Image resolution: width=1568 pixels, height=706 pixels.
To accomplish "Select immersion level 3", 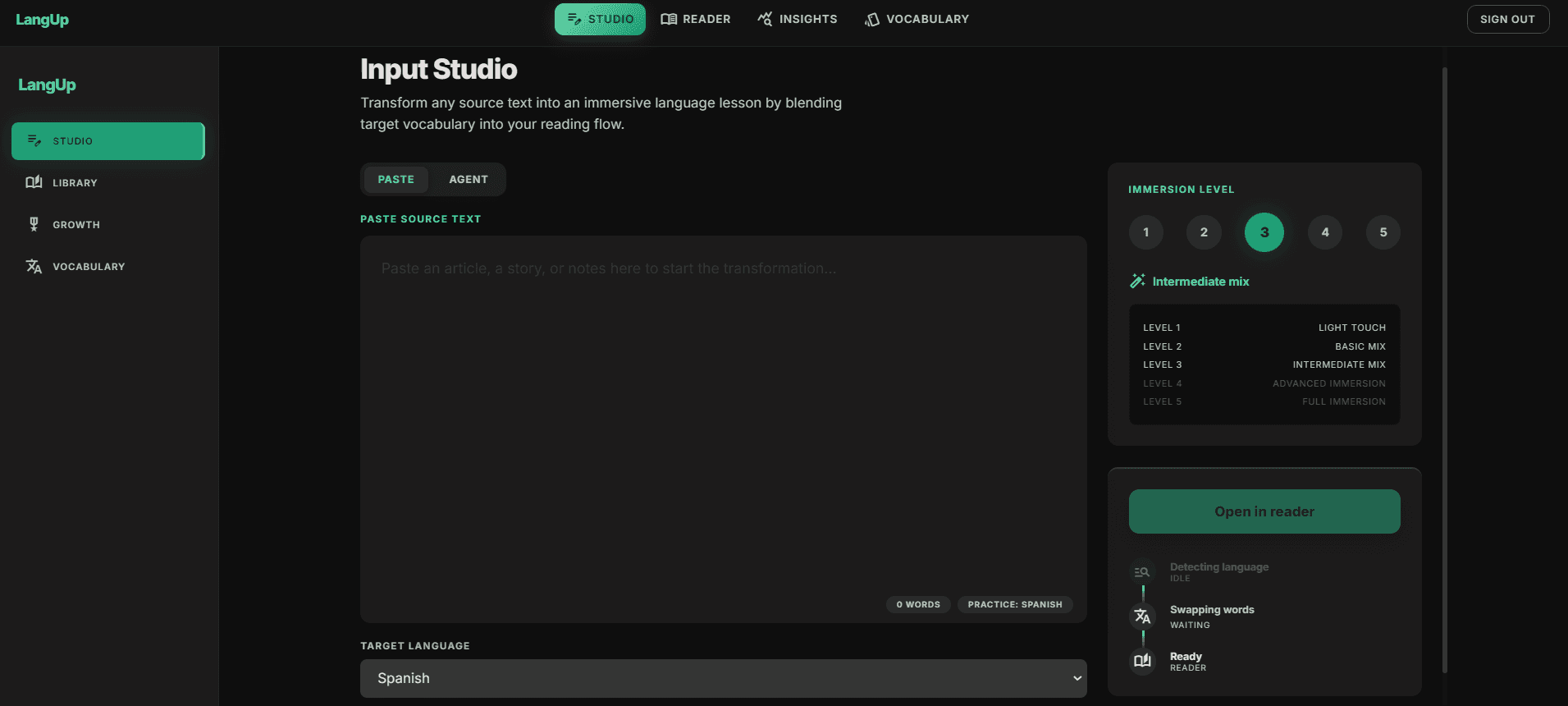I will click(x=1264, y=232).
